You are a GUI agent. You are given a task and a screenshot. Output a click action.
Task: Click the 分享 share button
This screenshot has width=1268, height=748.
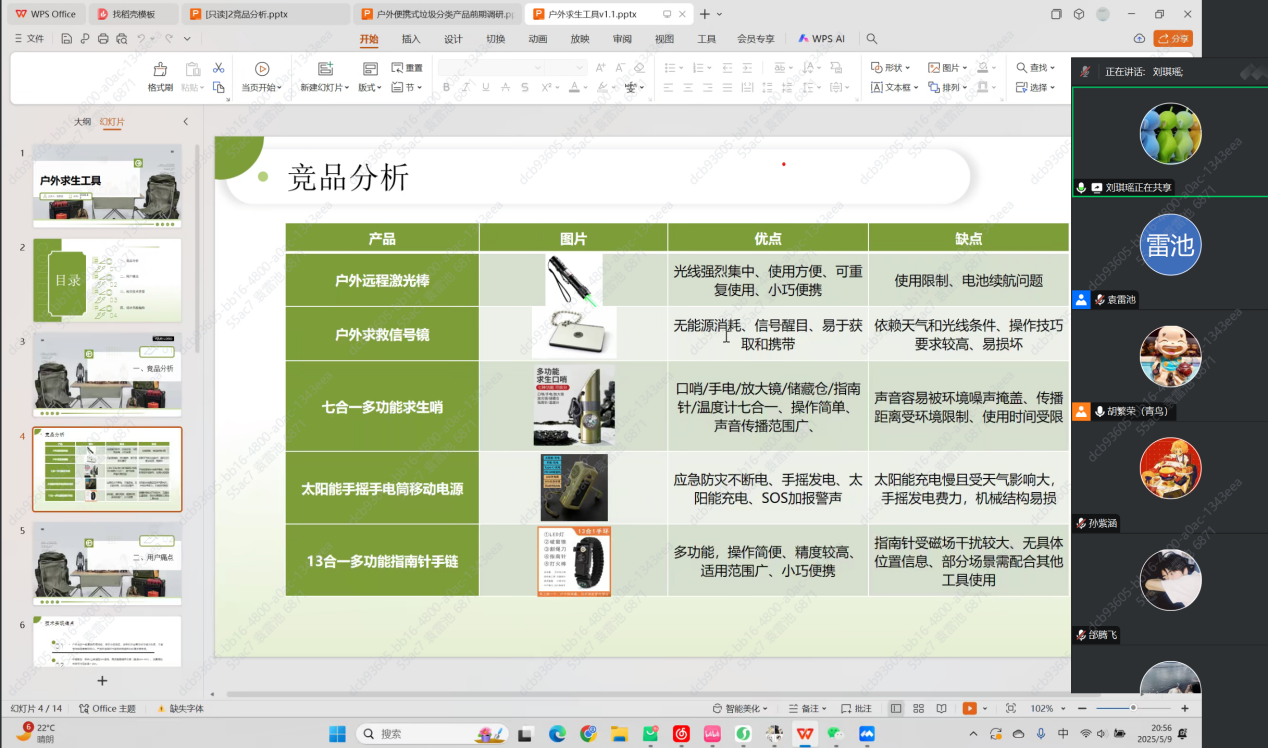(1173, 39)
